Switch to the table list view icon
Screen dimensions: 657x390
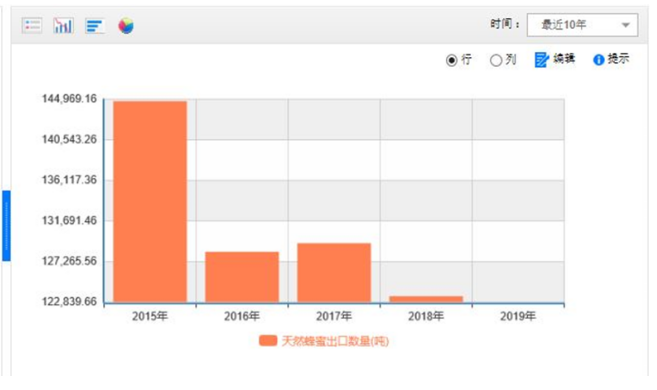coord(32,26)
